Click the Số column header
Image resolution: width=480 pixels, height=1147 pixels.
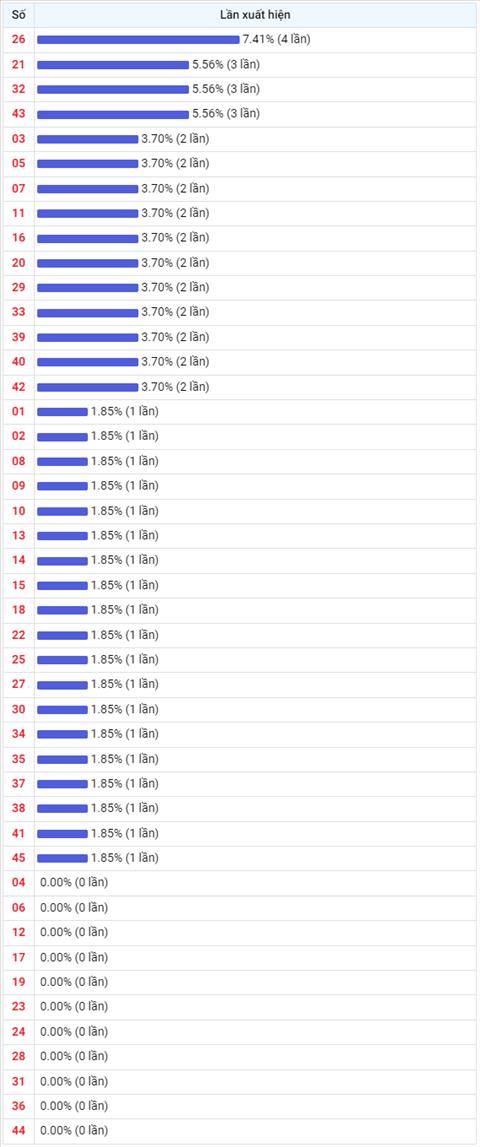pyautogui.click(x=18, y=15)
